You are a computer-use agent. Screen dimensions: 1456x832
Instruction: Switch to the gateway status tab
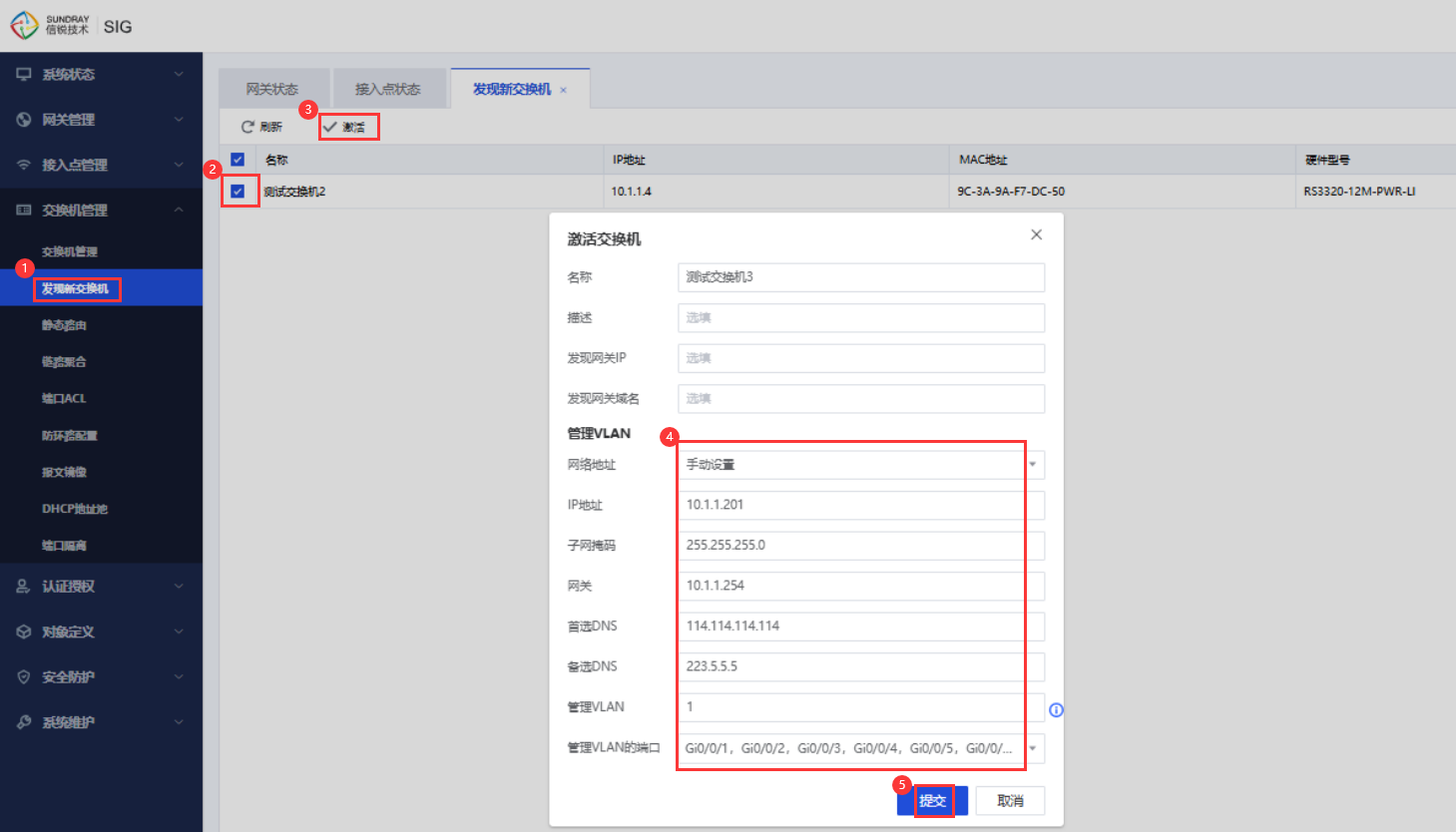click(272, 90)
